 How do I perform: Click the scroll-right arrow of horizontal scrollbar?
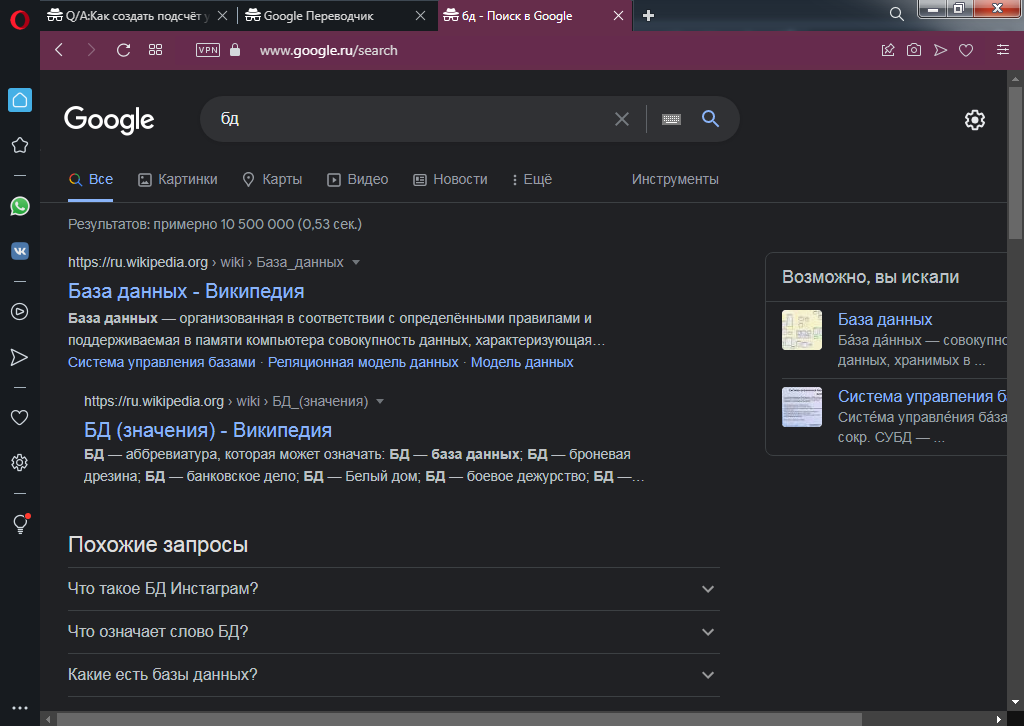coord(999,719)
